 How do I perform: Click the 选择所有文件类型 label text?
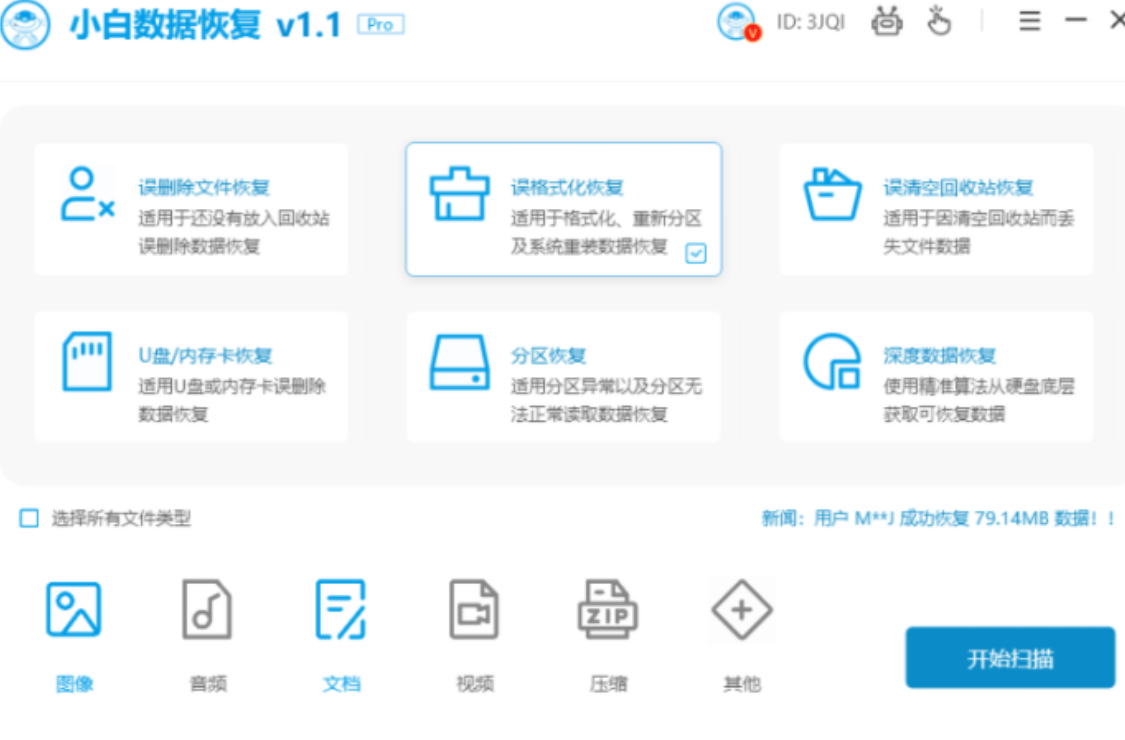click(x=121, y=518)
